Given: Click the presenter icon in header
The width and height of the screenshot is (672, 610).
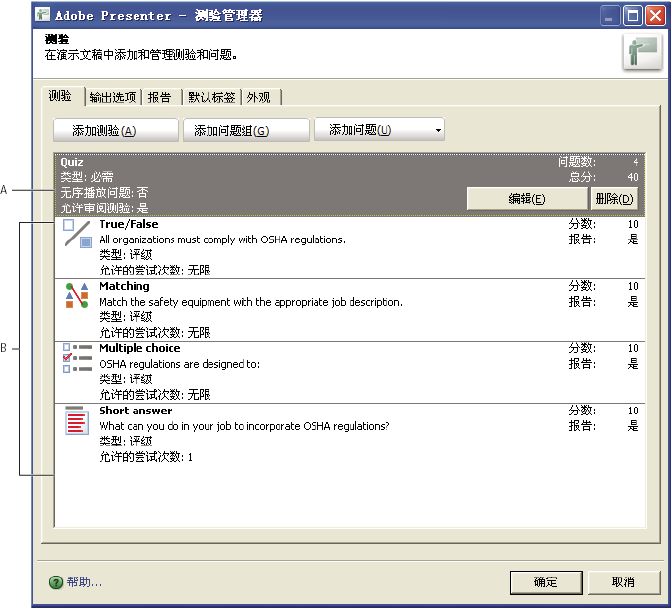Looking at the screenshot, I should [640, 51].
